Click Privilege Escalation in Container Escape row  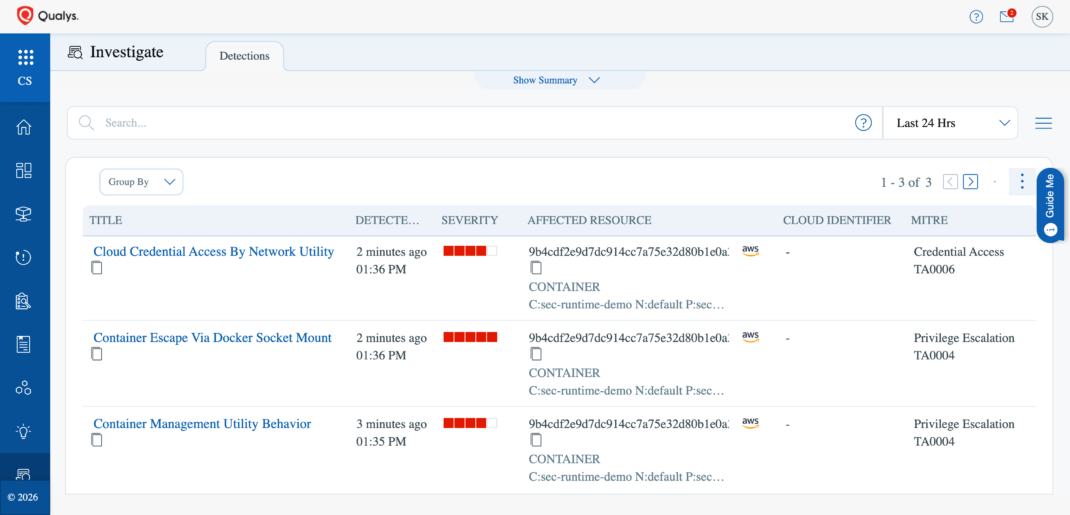click(964, 338)
